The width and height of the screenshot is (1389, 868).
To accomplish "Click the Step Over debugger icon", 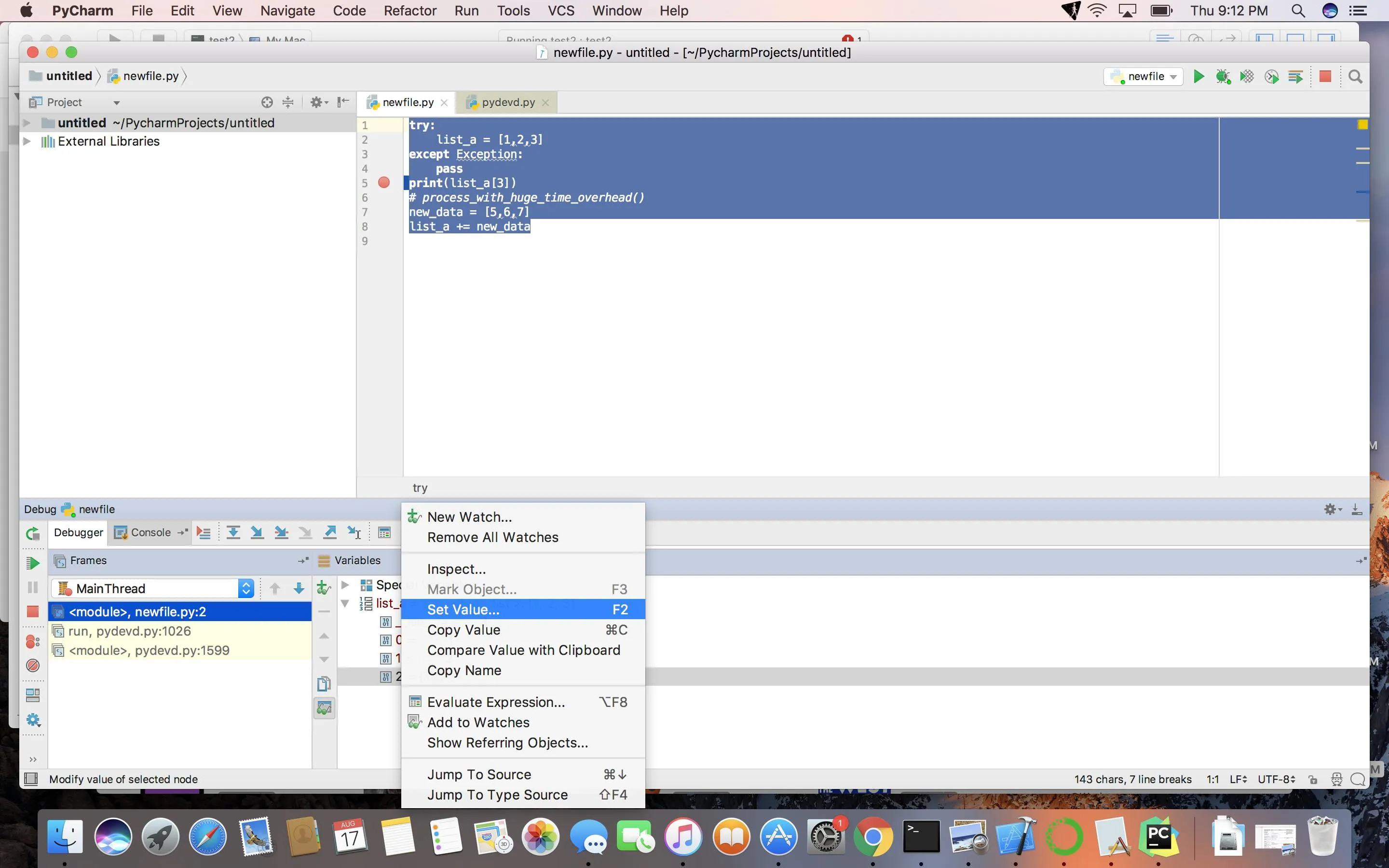I will [233, 533].
